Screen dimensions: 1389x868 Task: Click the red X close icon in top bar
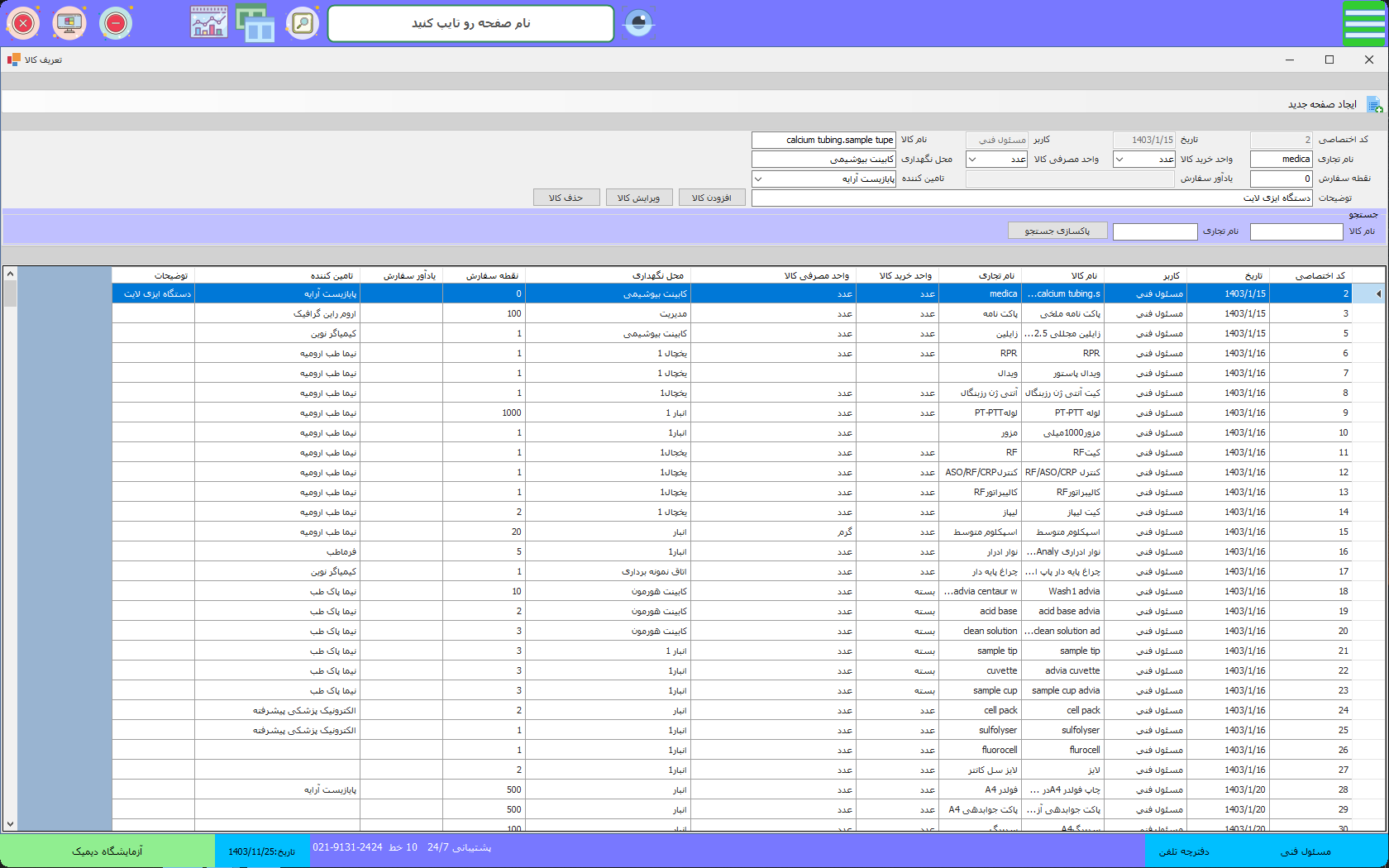point(23,23)
